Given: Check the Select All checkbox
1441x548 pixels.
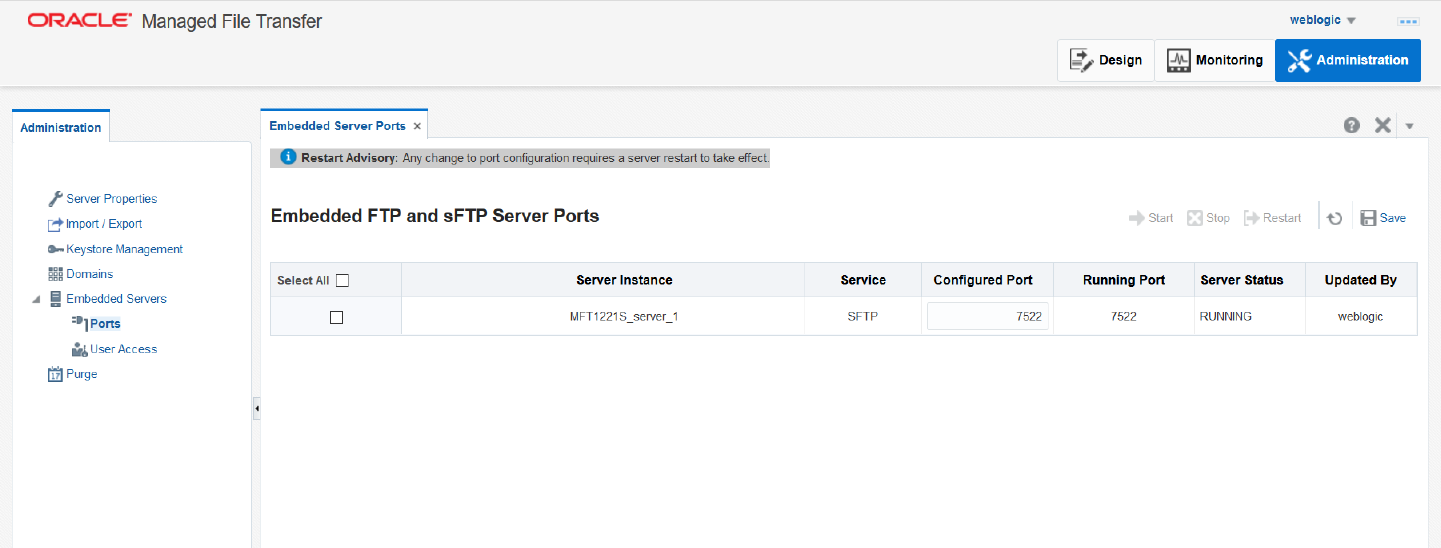Looking at the screenshot, I should pos(342,280).
